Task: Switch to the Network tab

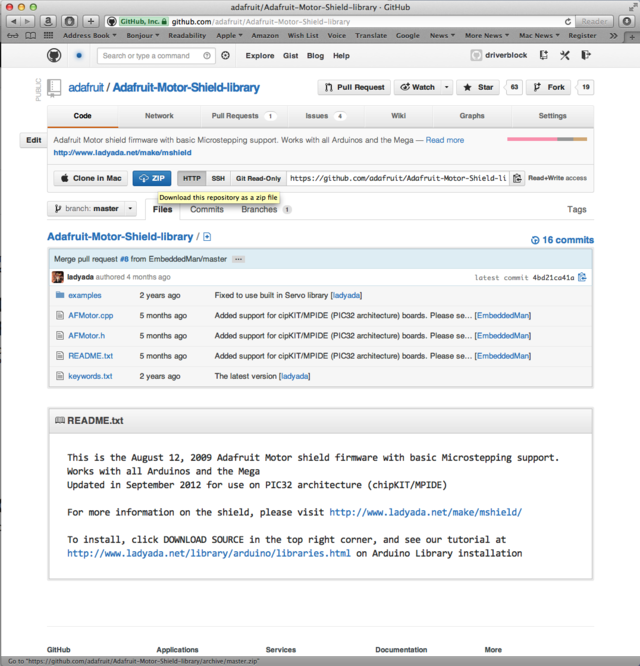Action: [x=159, y=116]
